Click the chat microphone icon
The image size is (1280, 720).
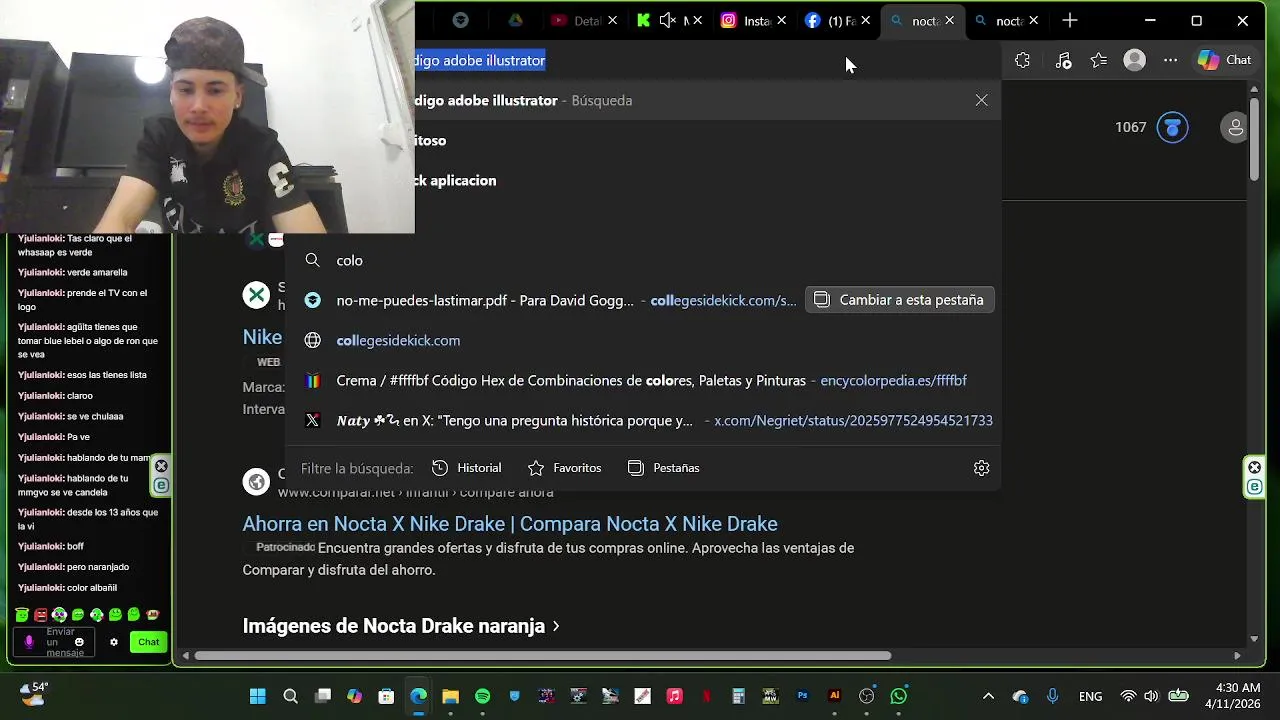(x=29, y=642)
